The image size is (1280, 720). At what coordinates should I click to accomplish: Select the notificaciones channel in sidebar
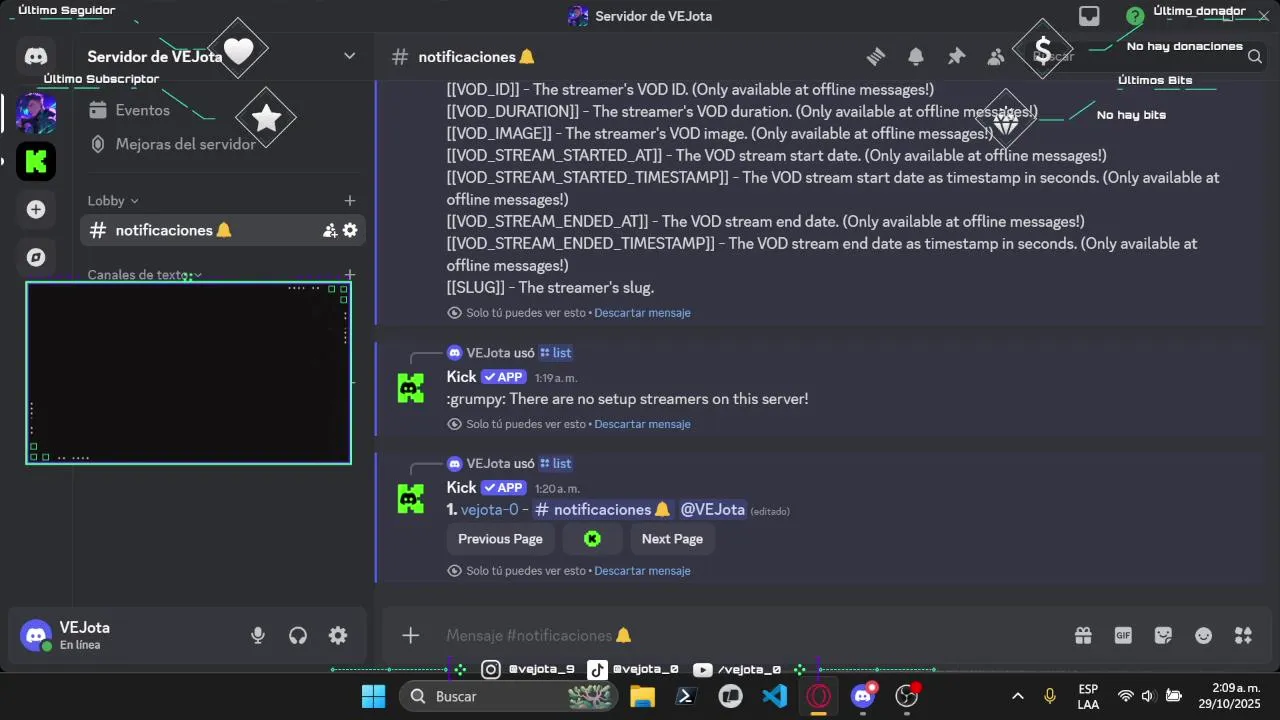pyautogui.click(x=223, y=230)
